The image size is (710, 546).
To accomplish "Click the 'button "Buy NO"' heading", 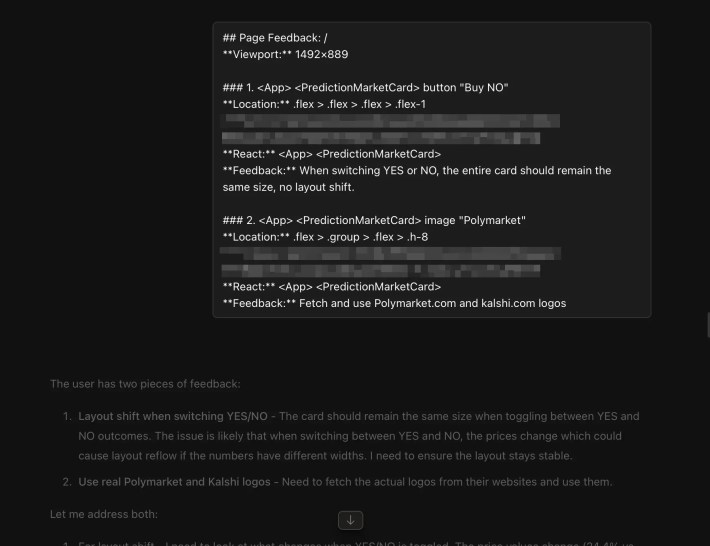I will point(365,88).
